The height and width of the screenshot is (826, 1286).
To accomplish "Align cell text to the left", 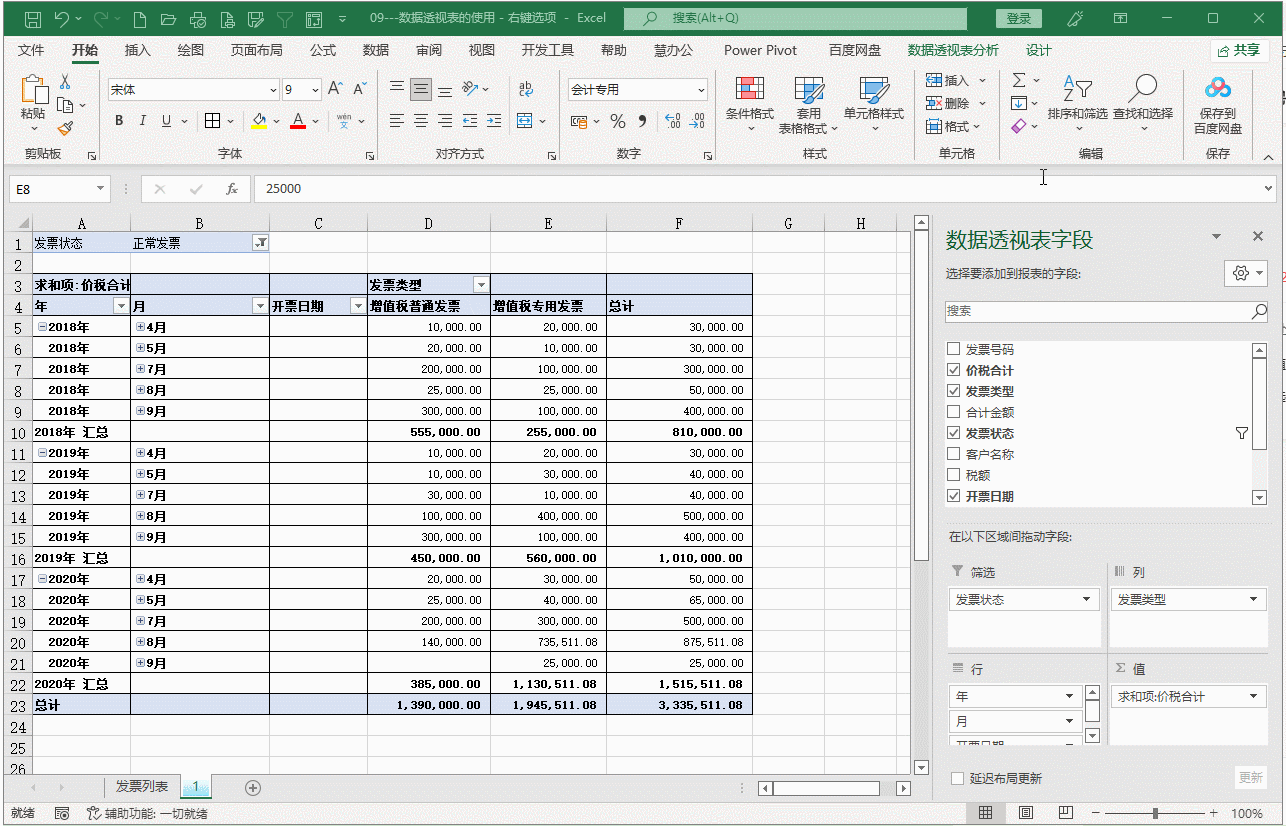I will coord(397,121).
